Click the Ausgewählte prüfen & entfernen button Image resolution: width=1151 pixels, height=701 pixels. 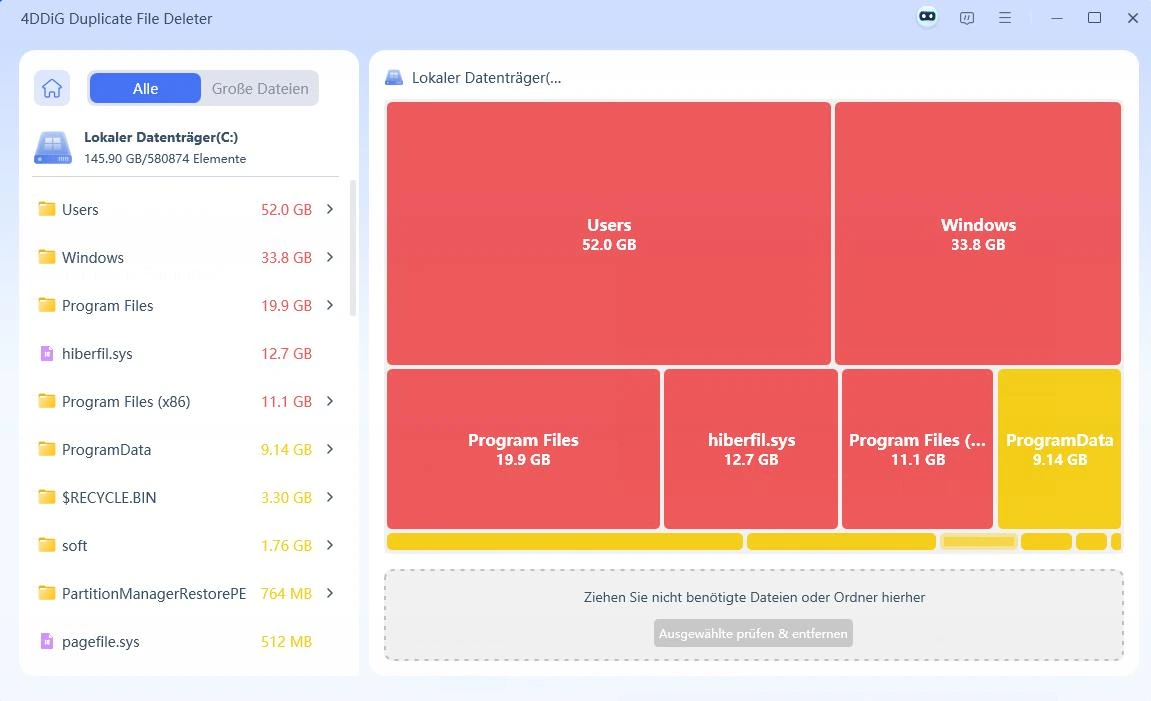[x=753, y=633]
